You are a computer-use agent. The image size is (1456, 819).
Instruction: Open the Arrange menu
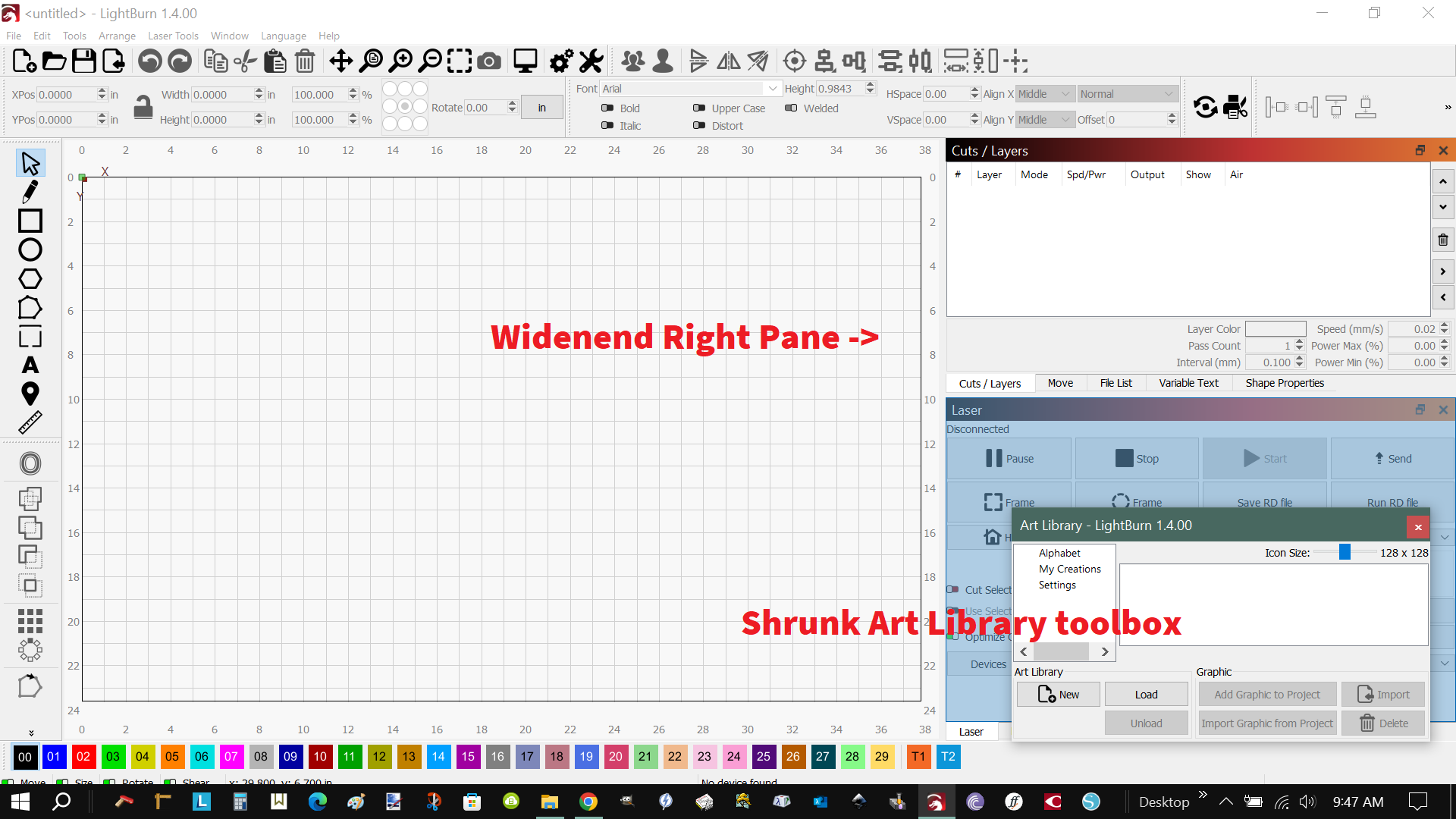117,36
